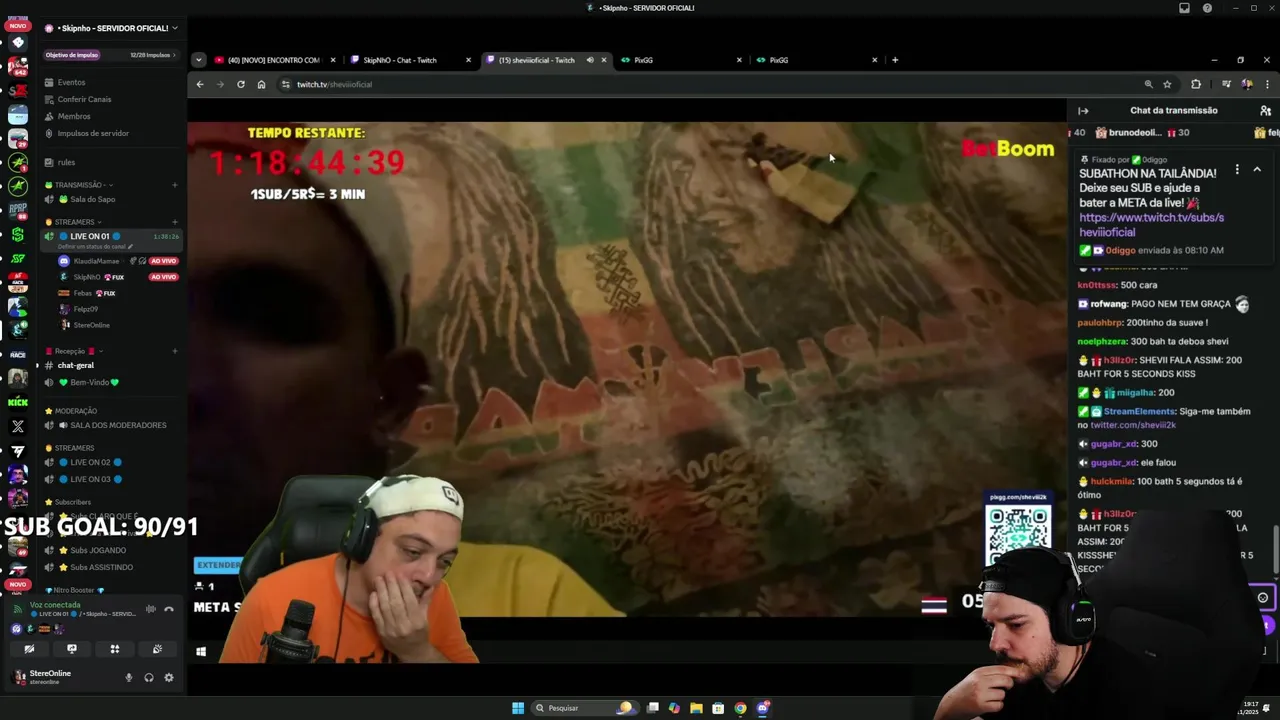Disconnect from the Discord voice call
Image resolution: width=1280 pixels, height=720 pixels.
pos(169,609)
